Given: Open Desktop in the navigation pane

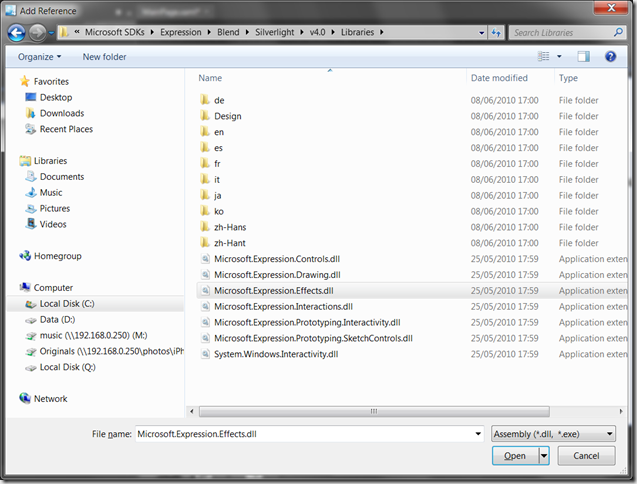Looking at the screenshot, I should [x=56, y=98].
